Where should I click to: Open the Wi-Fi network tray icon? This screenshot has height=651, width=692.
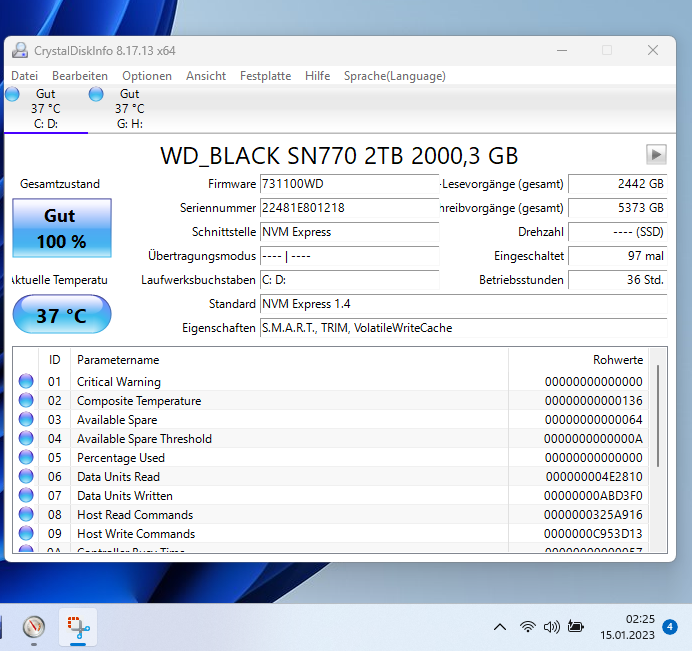[527, 627]
